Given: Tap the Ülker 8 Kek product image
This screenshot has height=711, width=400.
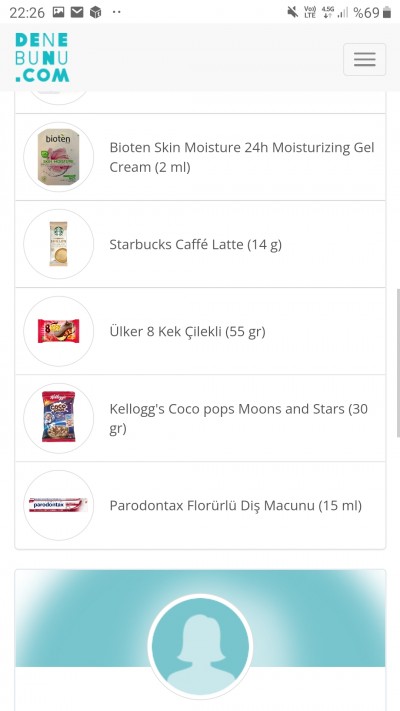Looking at the screenshot, I should [59, 331].
